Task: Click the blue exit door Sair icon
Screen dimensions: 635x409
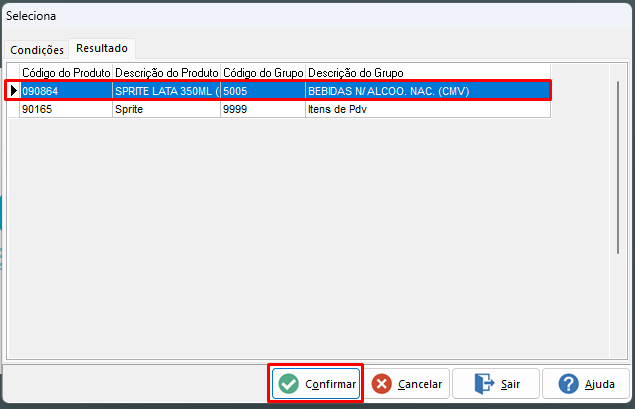Action: (484, 383)
